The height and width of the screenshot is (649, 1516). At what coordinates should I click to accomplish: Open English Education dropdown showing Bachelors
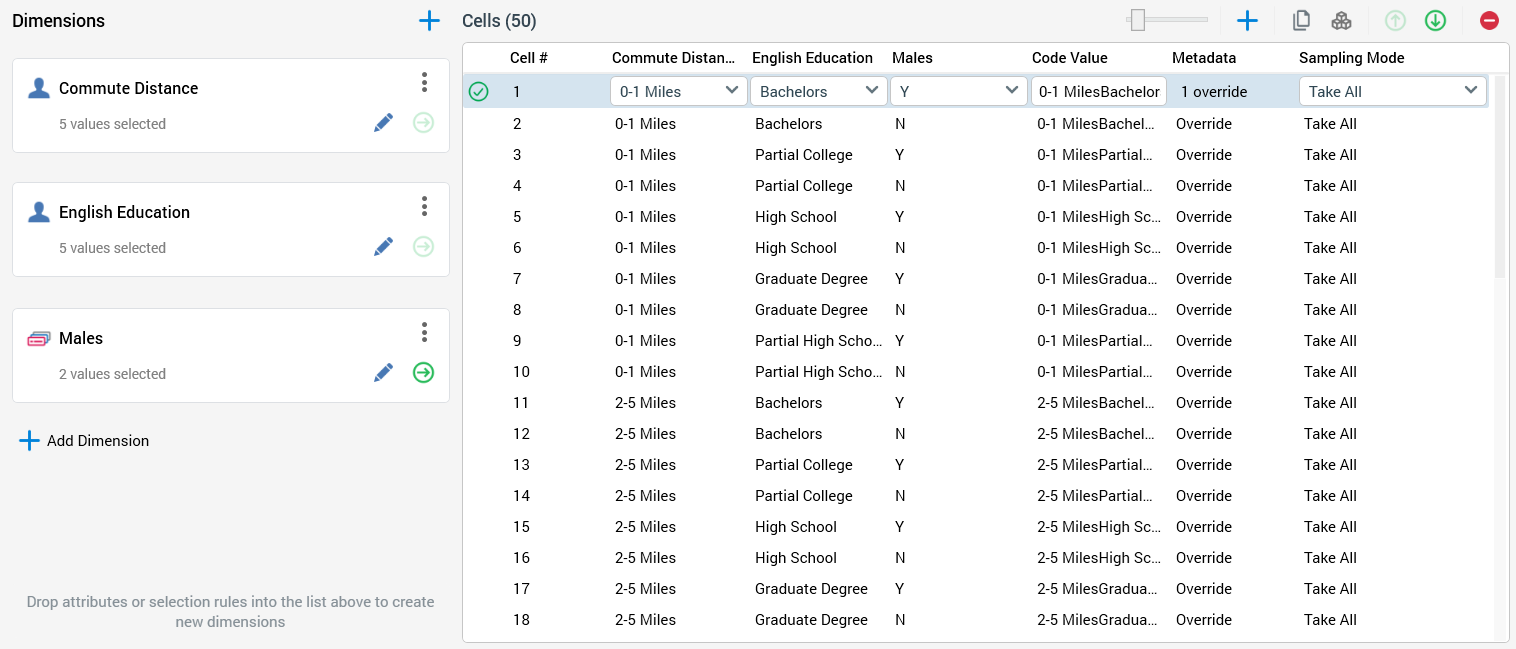click(x=818, y=92)
